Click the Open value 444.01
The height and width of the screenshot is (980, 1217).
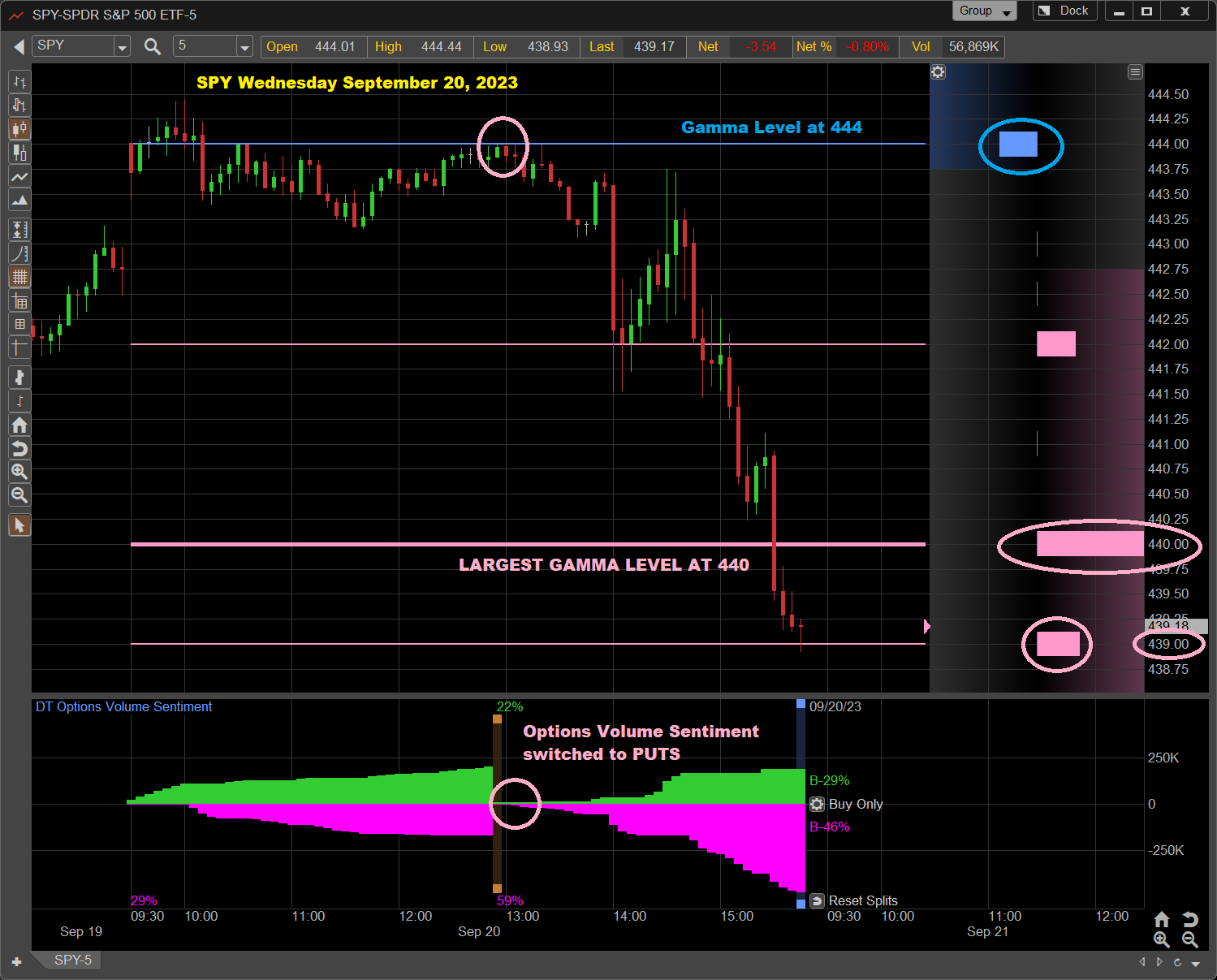coord(334,46)
